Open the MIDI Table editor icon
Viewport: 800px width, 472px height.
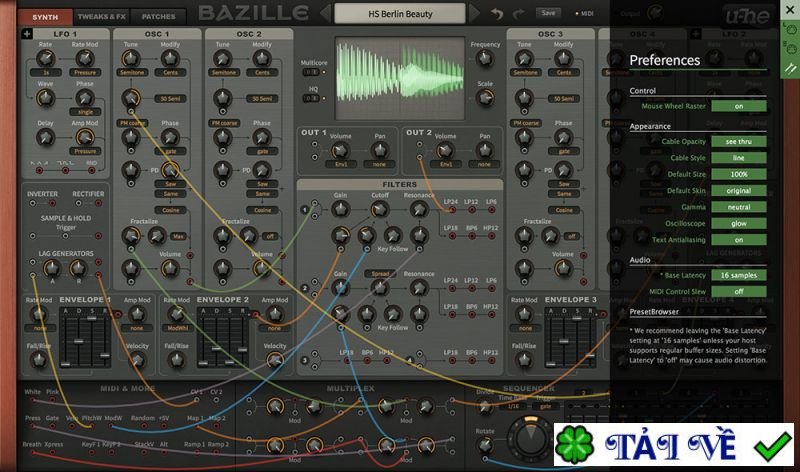[x=790, y=49]
